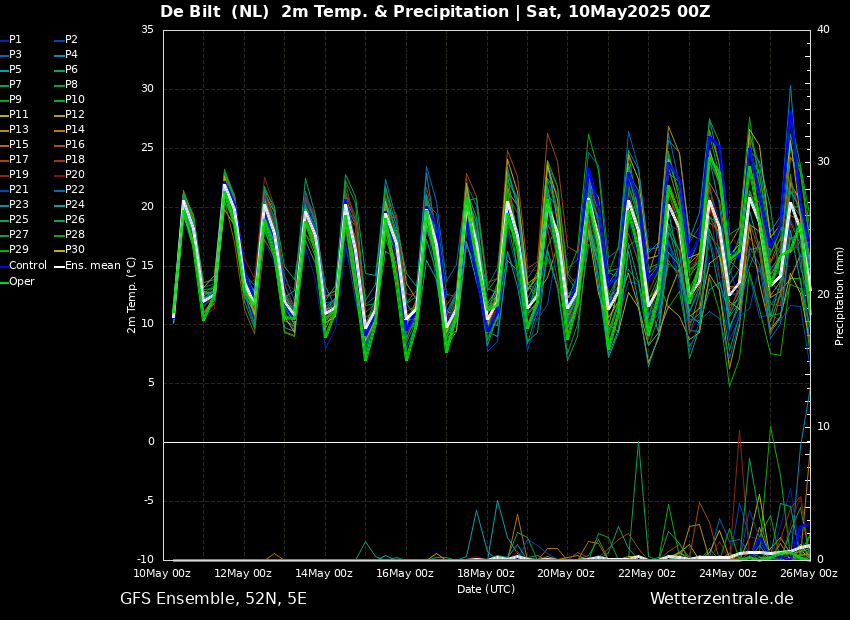Select the Ens. mean legend entry
This screenshot has height=620, width=850.
(87, 266)
